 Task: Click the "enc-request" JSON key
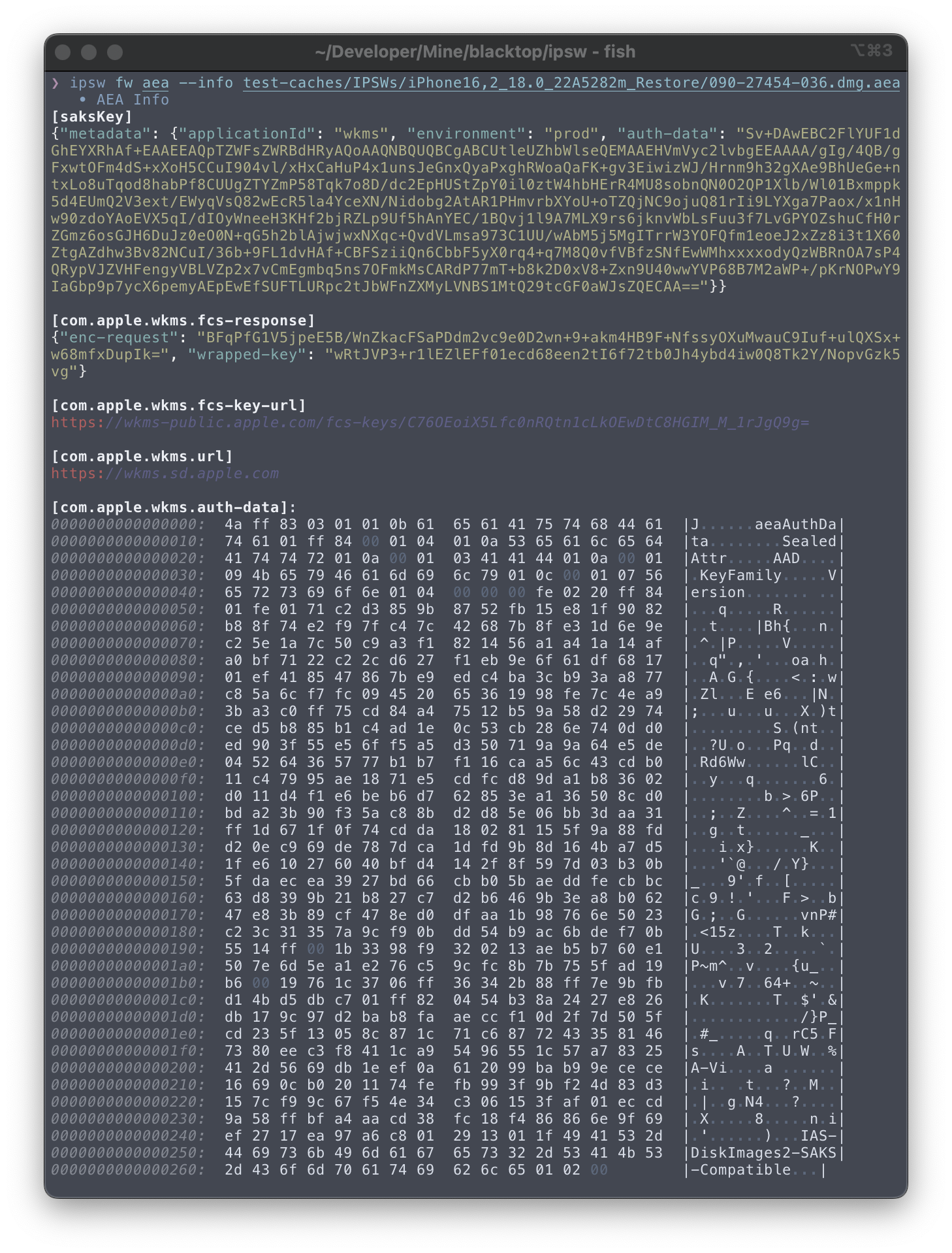coord(119,338)
